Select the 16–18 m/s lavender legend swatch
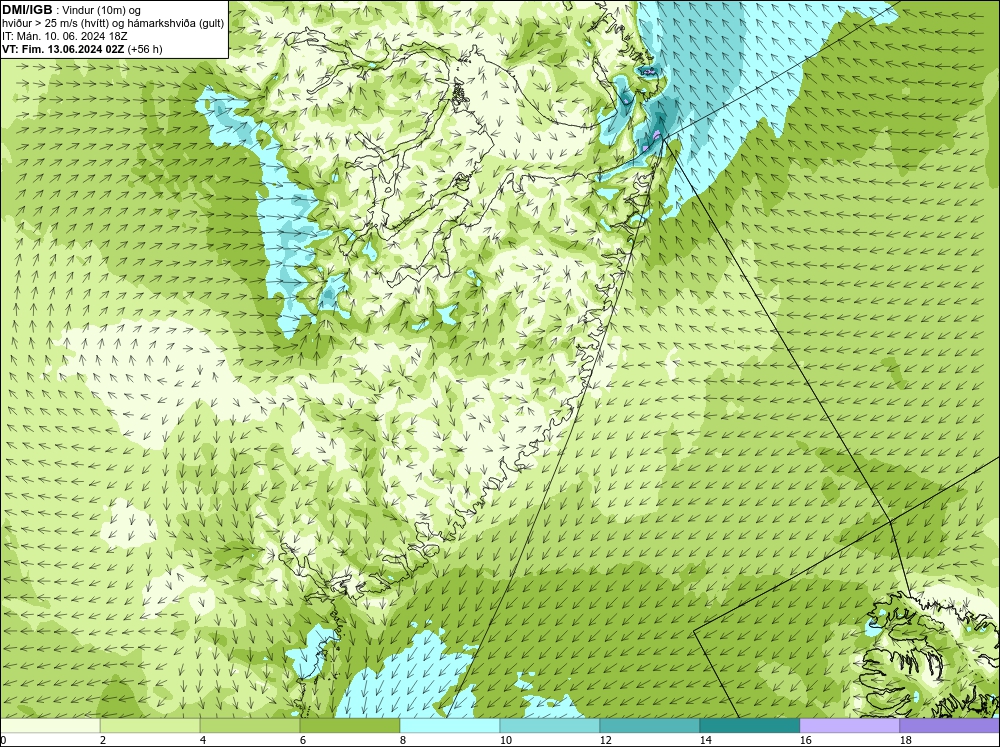 coord(849,726)
